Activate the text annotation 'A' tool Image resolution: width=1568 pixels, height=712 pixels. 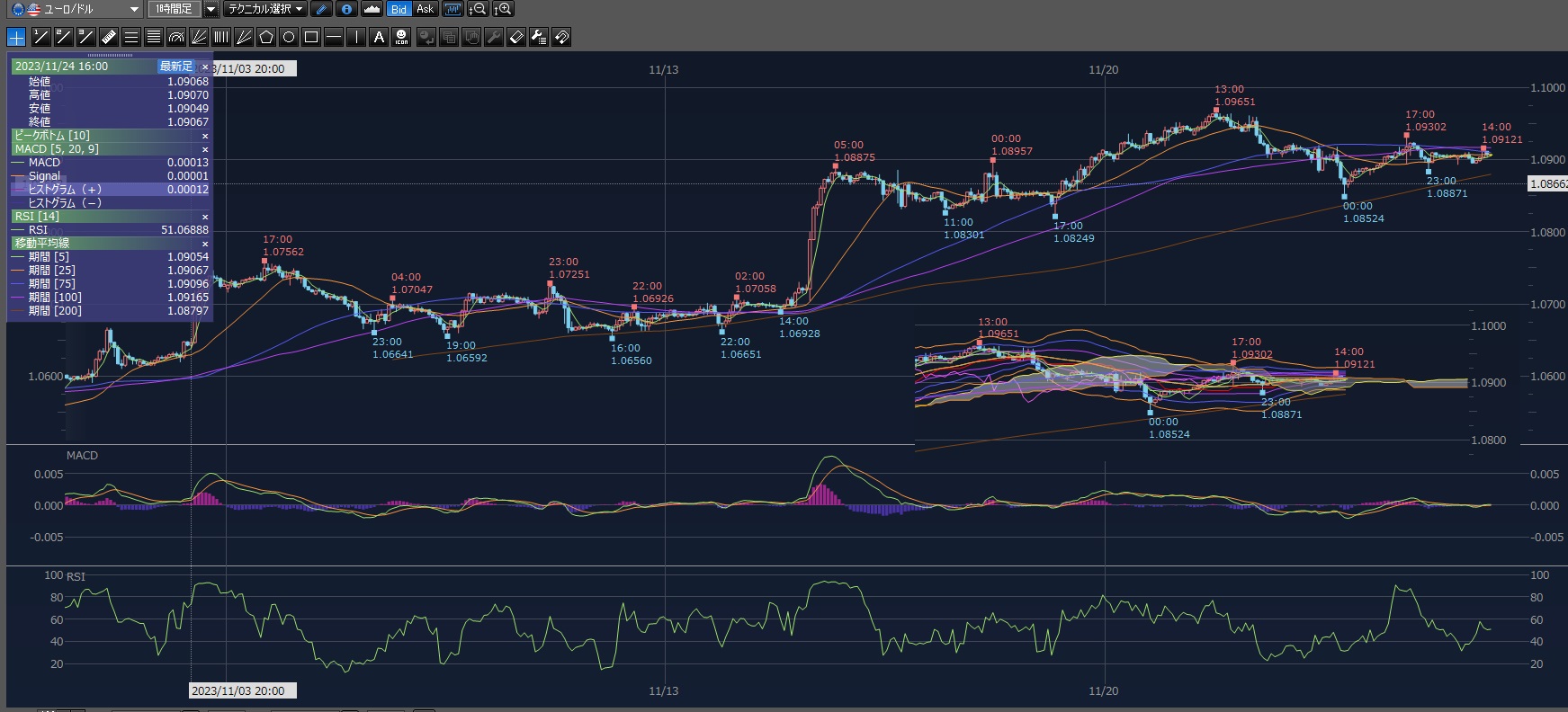tap(379, 37)
